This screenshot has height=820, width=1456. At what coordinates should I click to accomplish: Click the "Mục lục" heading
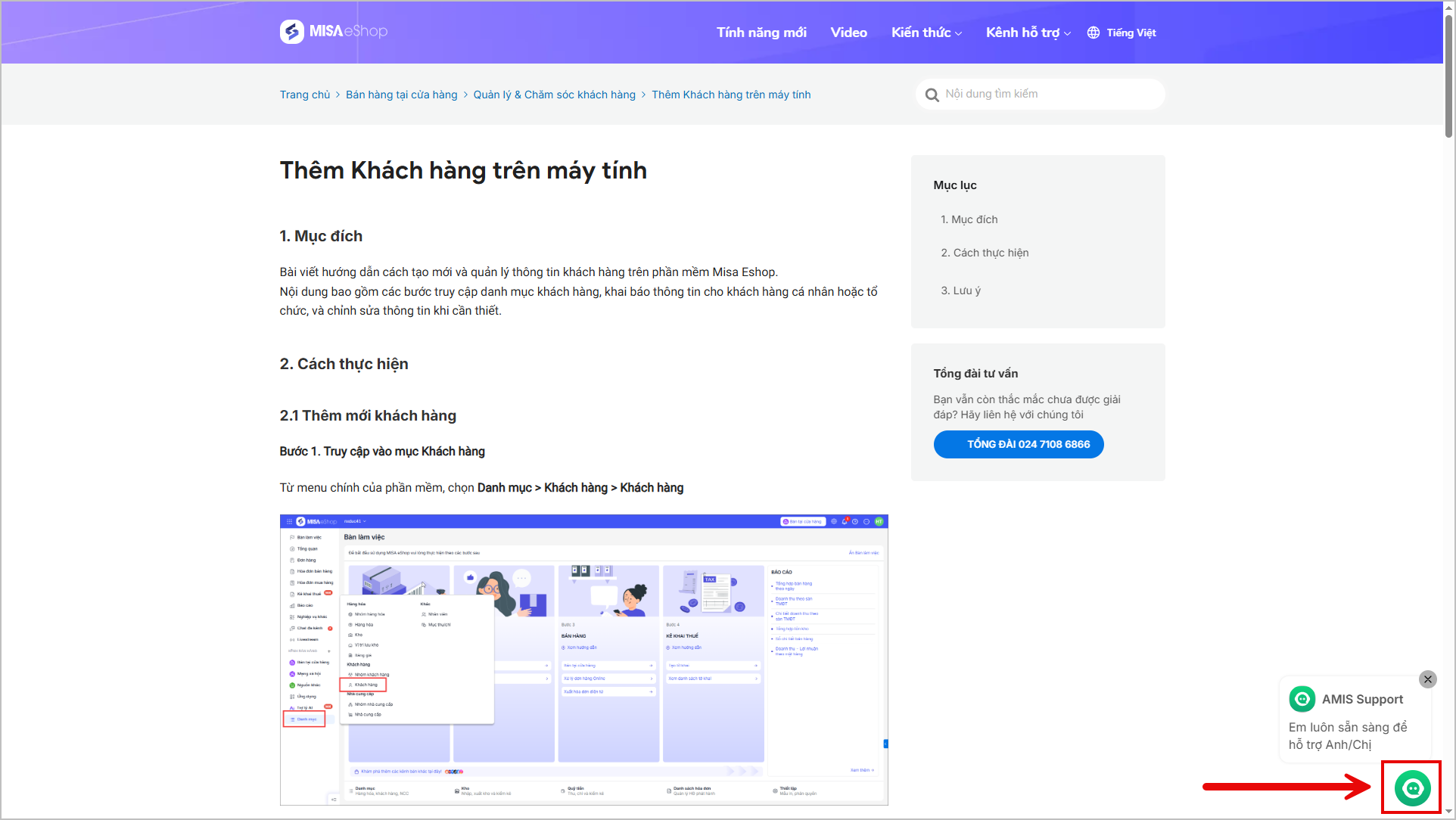pyautogui.click(x=955, y=185)
